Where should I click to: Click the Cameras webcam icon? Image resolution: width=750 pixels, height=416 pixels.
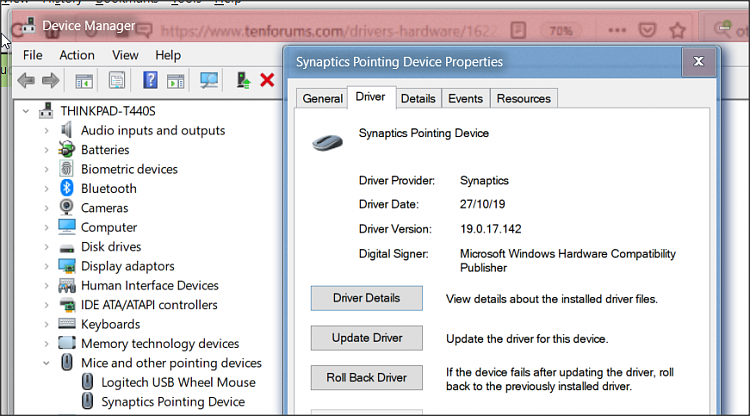click(66, 207)
